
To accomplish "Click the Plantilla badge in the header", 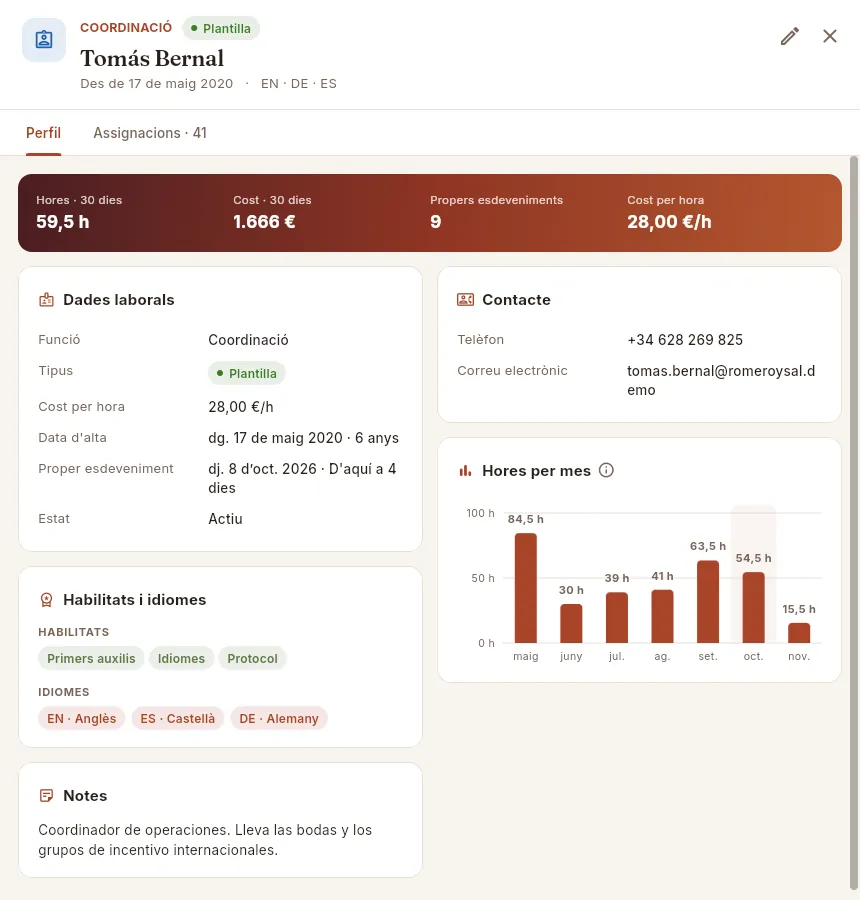I will (221, 29).
